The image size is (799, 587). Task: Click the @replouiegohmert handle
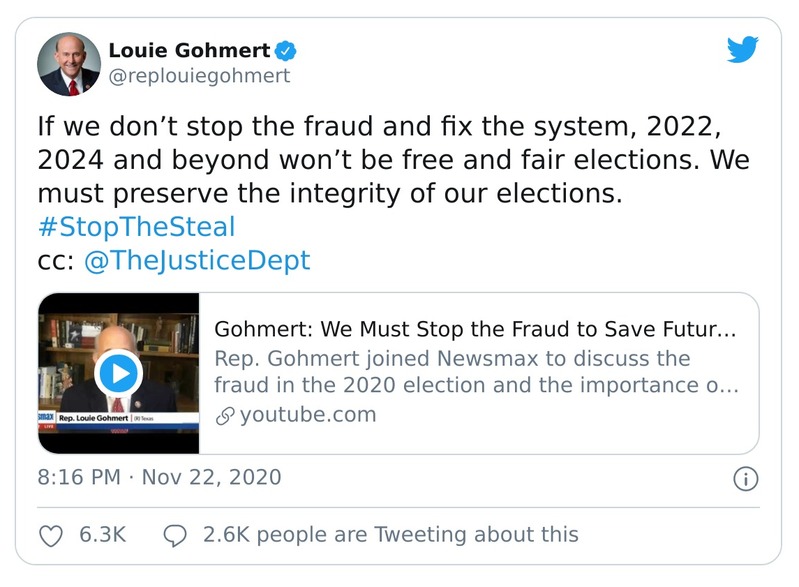(199, 76)
